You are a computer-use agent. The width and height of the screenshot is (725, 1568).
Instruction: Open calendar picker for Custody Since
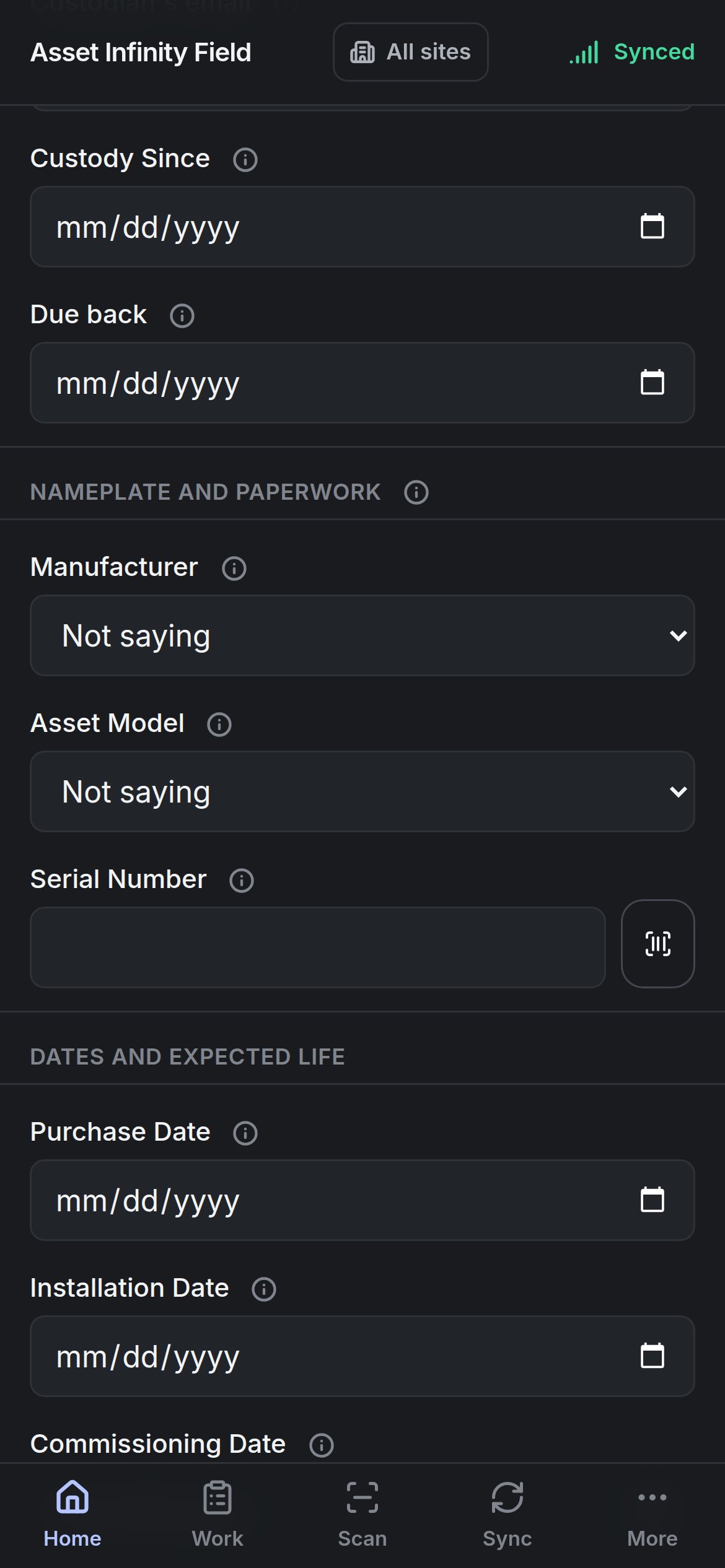(652, 227)
